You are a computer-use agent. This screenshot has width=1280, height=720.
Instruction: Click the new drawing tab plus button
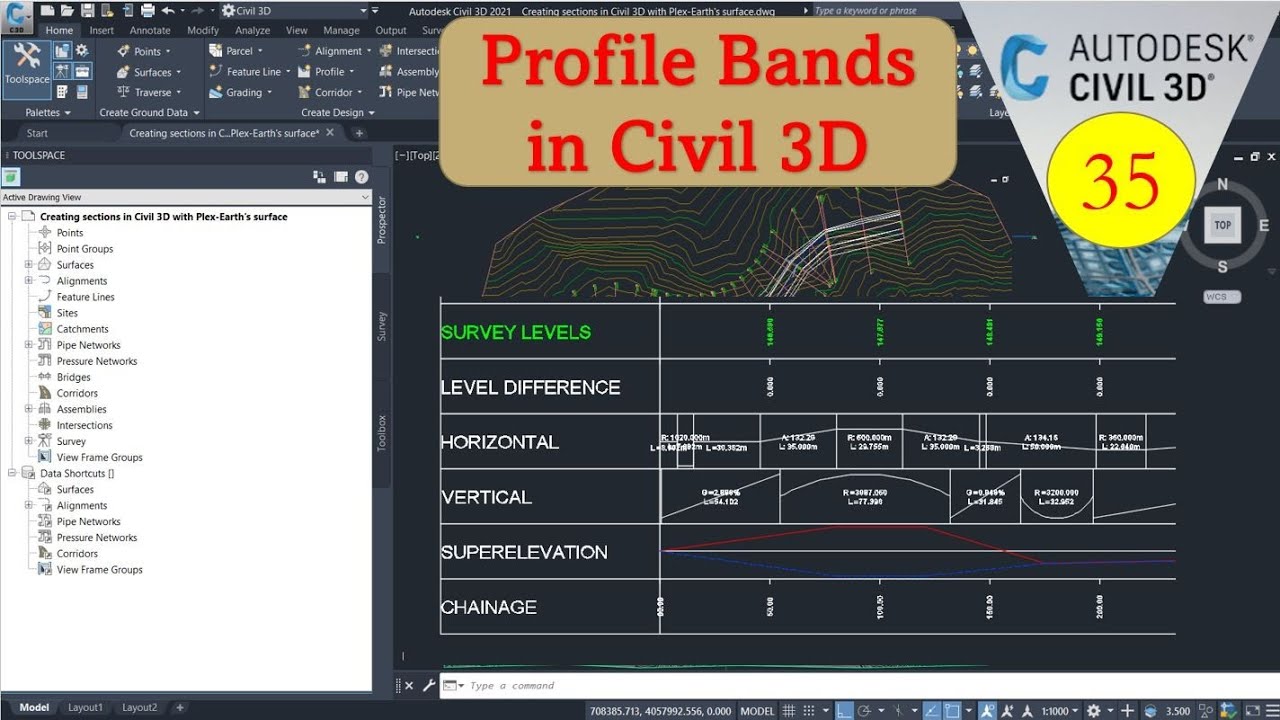click(359, 133)
